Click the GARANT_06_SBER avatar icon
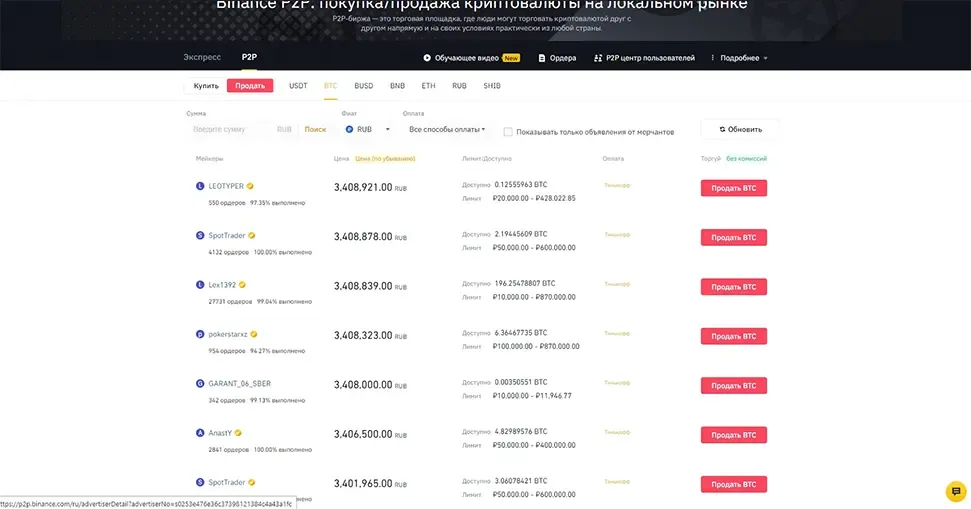971x509 pixels. point(200,383)
